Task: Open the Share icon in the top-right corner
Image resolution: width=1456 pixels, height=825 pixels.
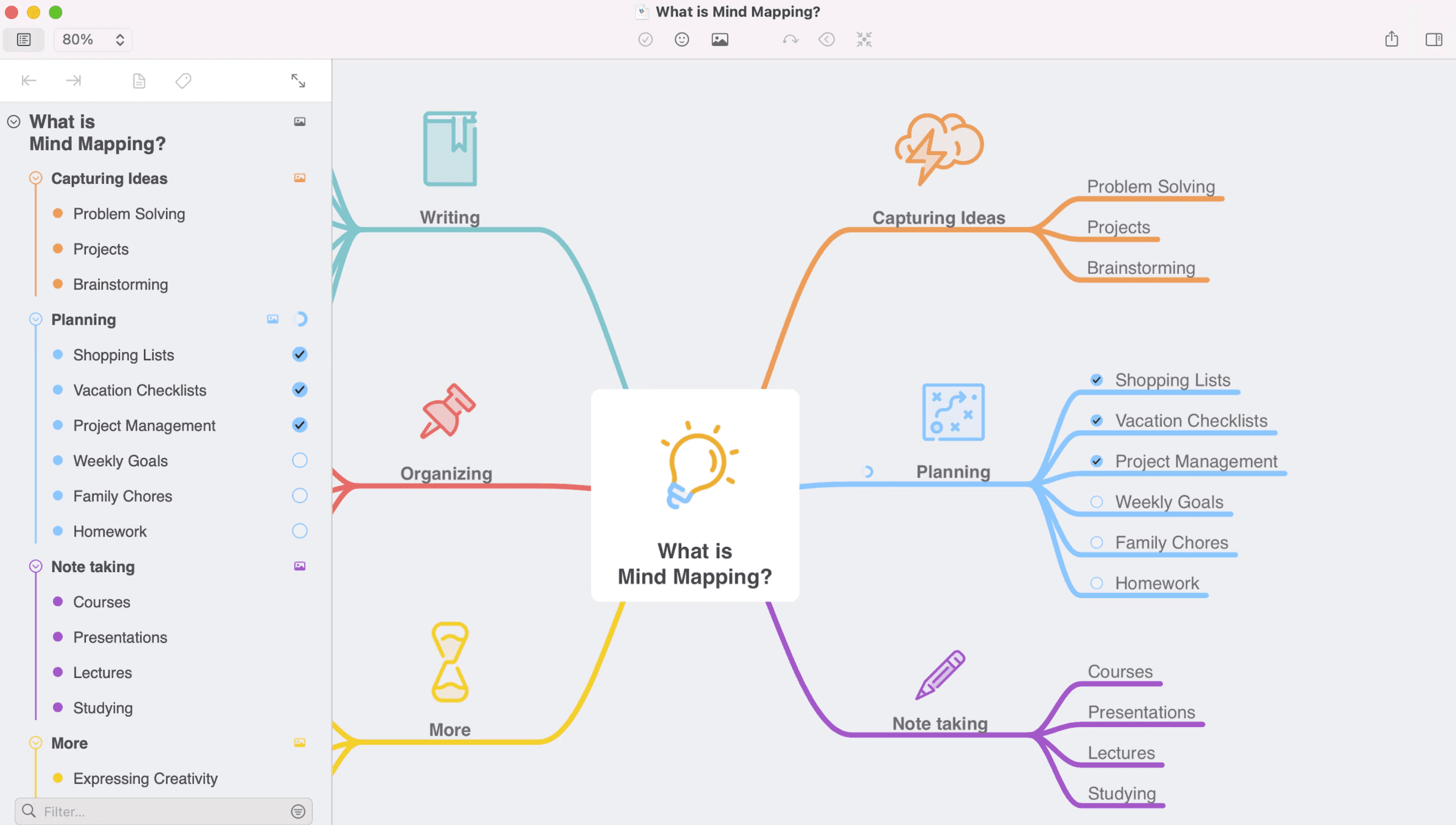Action: click(x=1392, y=39)
